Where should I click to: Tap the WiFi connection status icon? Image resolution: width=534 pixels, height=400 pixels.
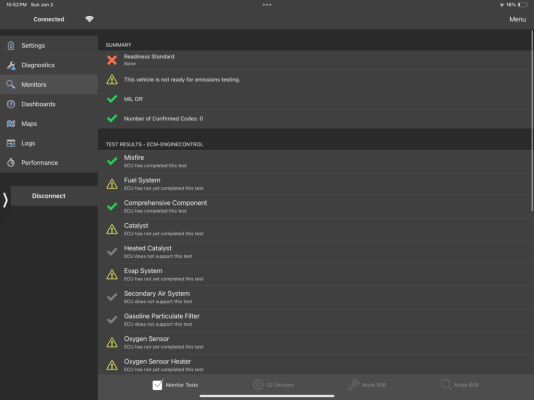click(x=90, y=19)
